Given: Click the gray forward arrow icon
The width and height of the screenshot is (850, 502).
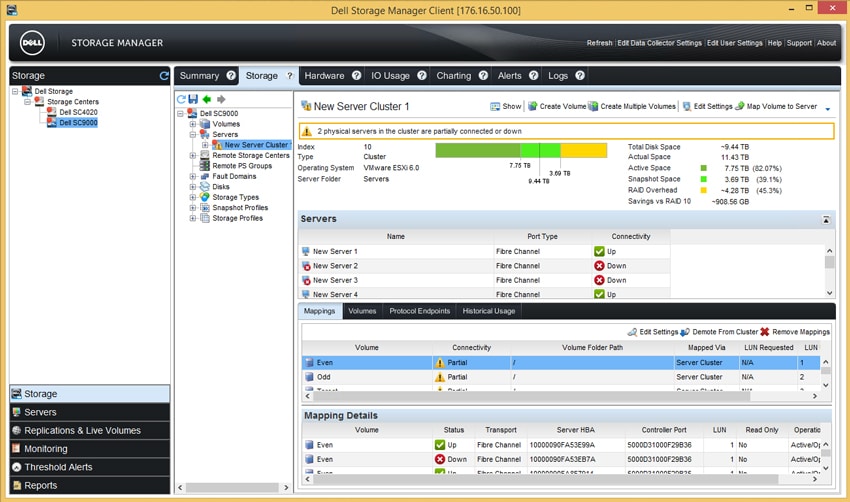Looking at the screenshot, I should point(221,99).
